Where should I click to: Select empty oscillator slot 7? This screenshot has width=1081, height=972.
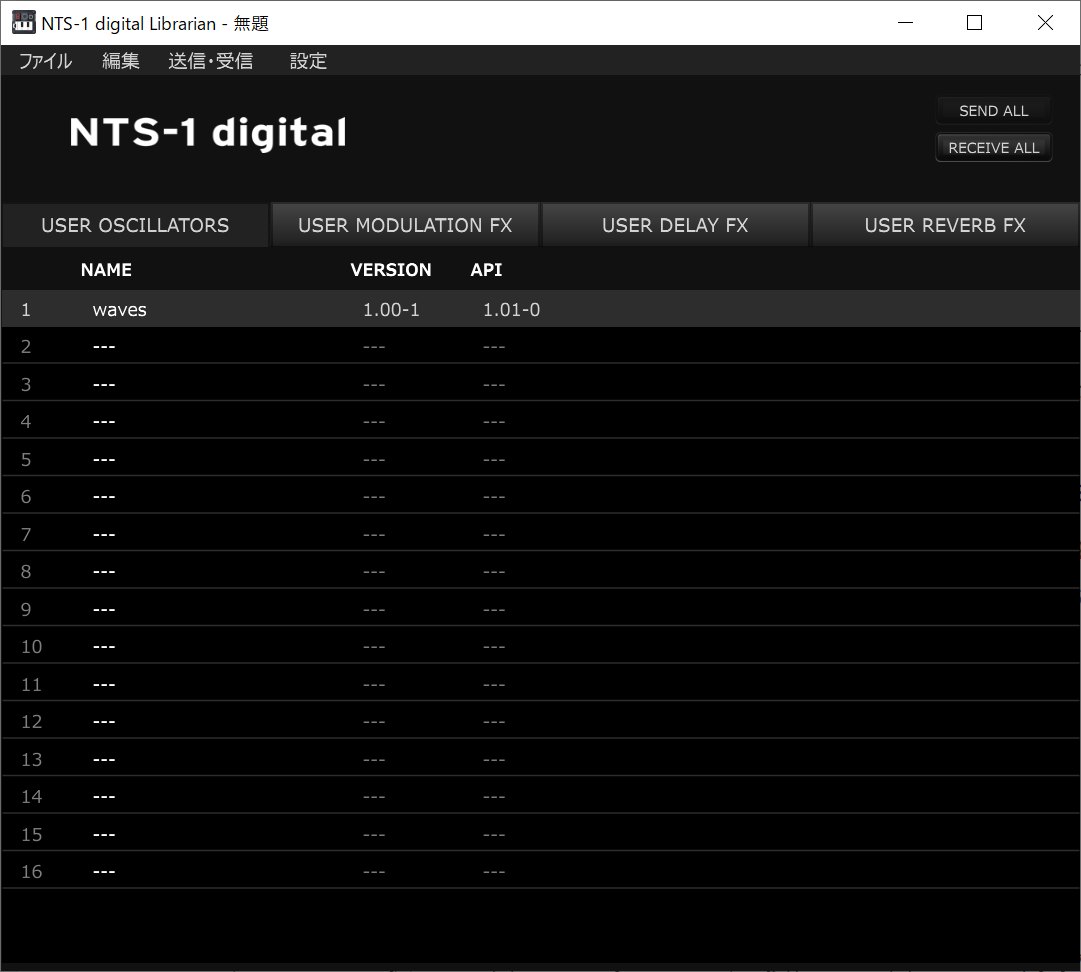point(540,534)
